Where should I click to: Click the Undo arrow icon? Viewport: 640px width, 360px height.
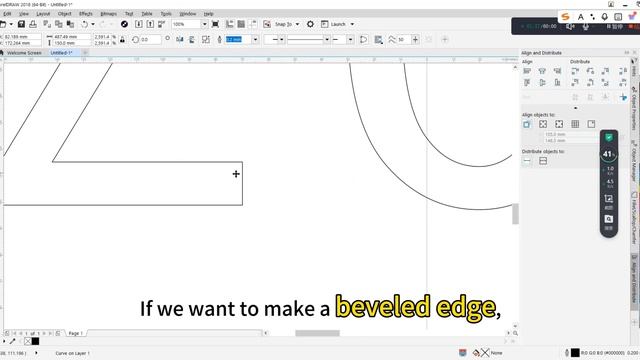coord(84,24)
